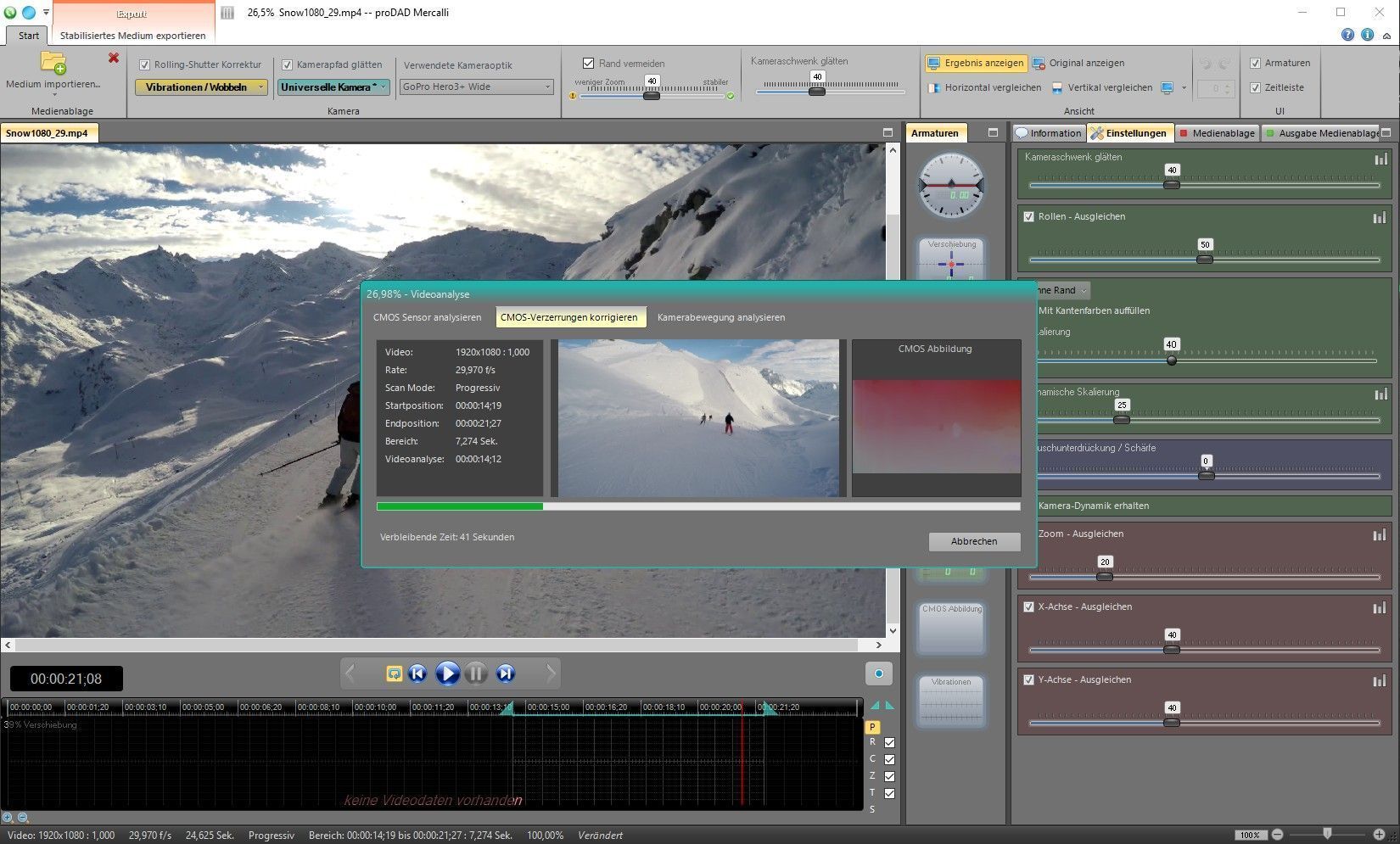Viewport: 1400px width, 844px height.
Task: Click the blue help question mark icon
Action: click(x=1347, y=35)
